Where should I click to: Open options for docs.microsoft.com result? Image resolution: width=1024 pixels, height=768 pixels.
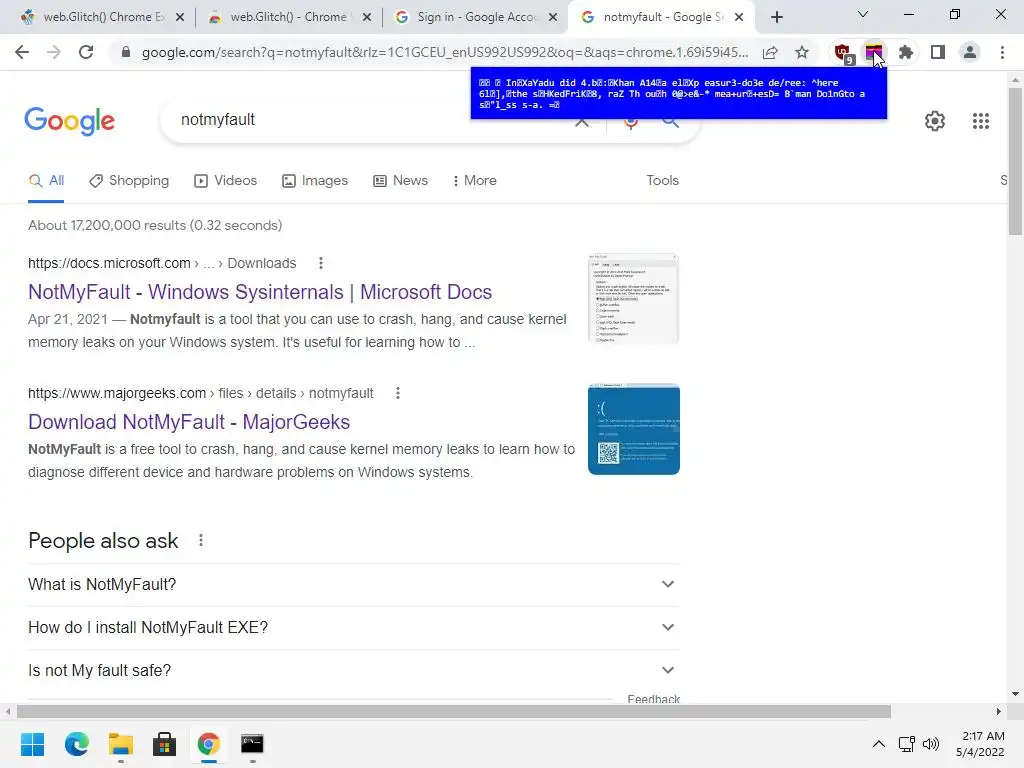click(x=321, y=263)
